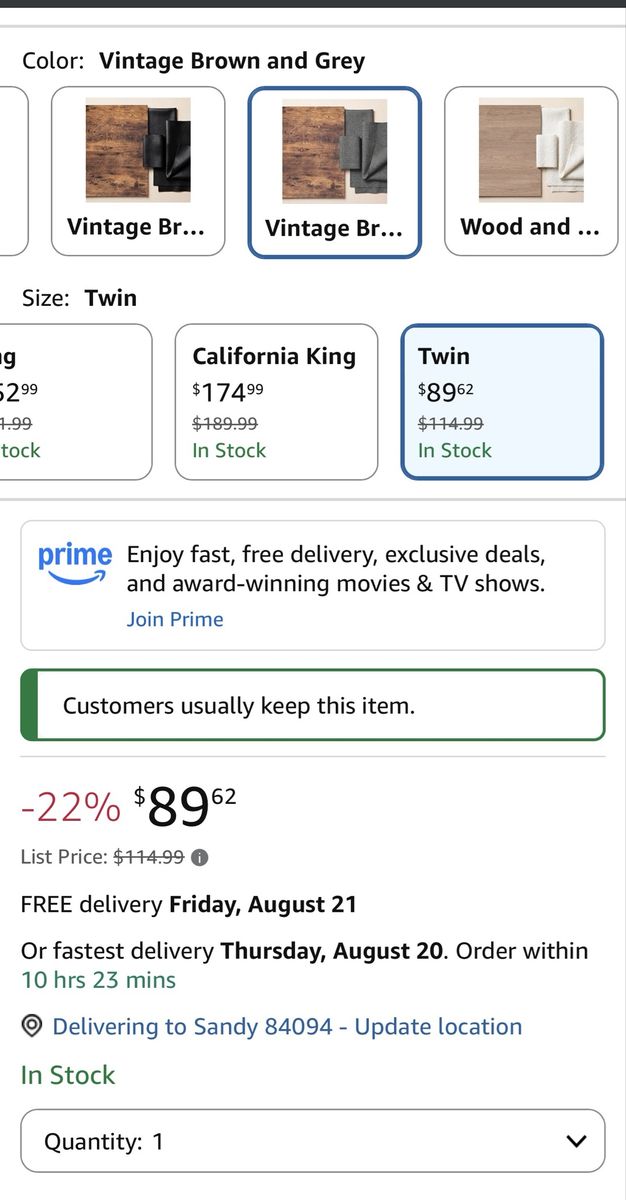This screenshot has width=626, height=1200.
Task: Expand the Quantity: 1 selector
Action: 313,1141
